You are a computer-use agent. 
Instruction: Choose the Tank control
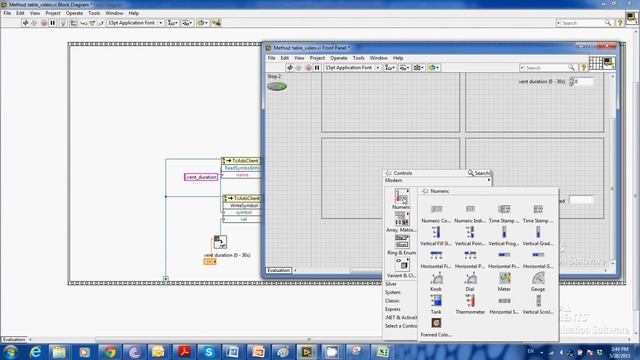(x=436, y=304)
